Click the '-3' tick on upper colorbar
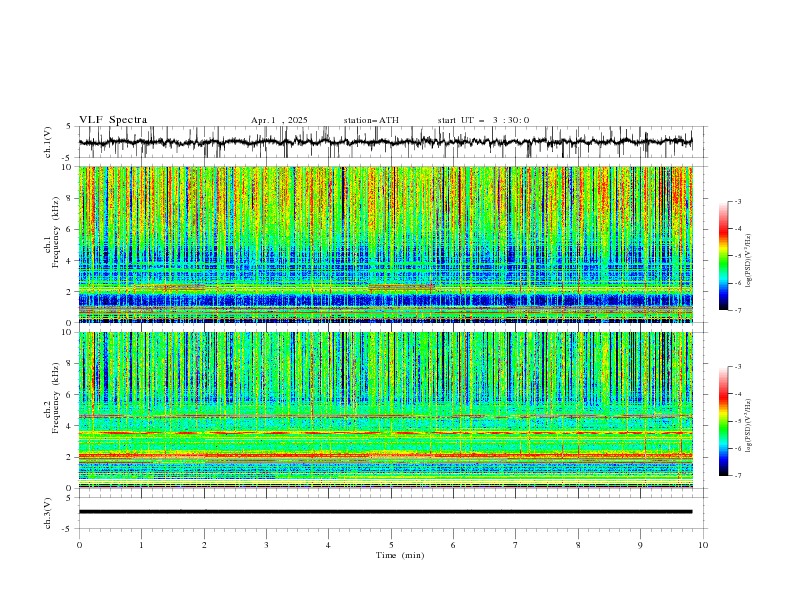The height and width of the screenshot is (612, 792). point(737,201)
